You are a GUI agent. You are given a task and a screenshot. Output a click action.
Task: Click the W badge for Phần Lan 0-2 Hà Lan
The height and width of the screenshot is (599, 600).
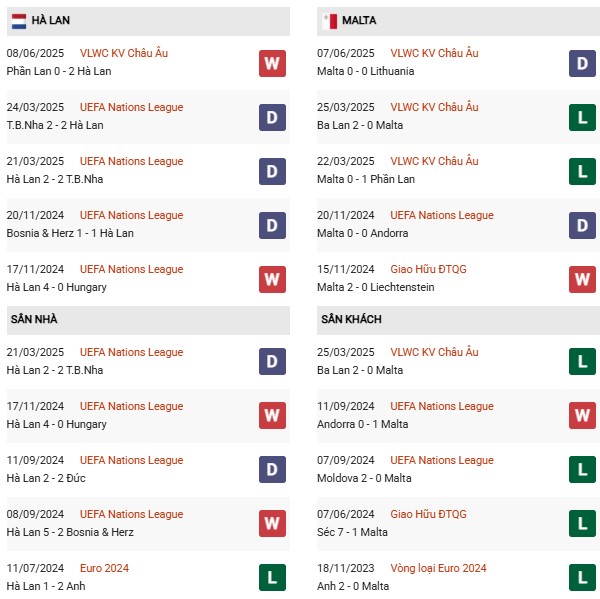pyautogui.click(x=272, y=64)
